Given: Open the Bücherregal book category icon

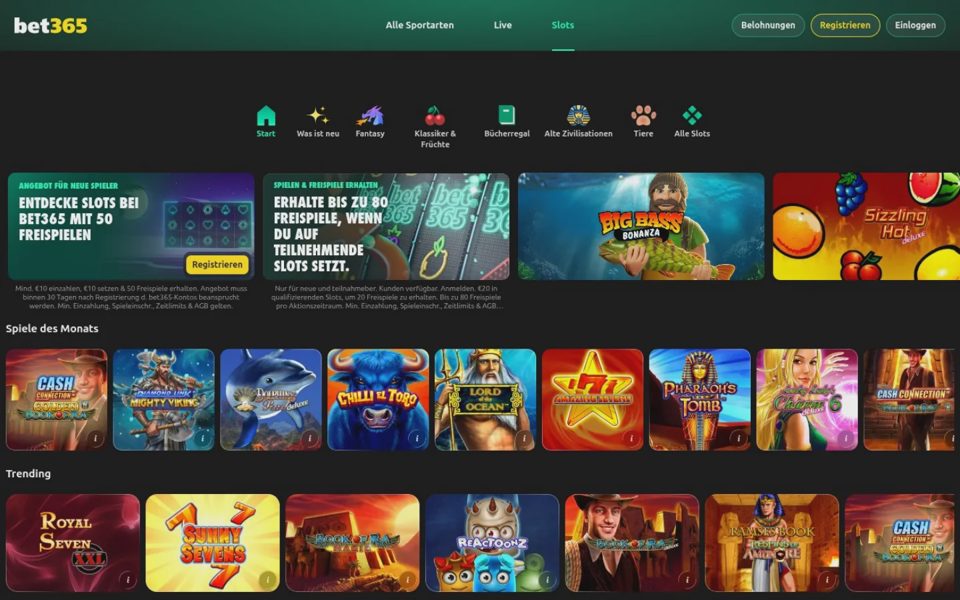Looking at the screenshot, I should 506,115.
